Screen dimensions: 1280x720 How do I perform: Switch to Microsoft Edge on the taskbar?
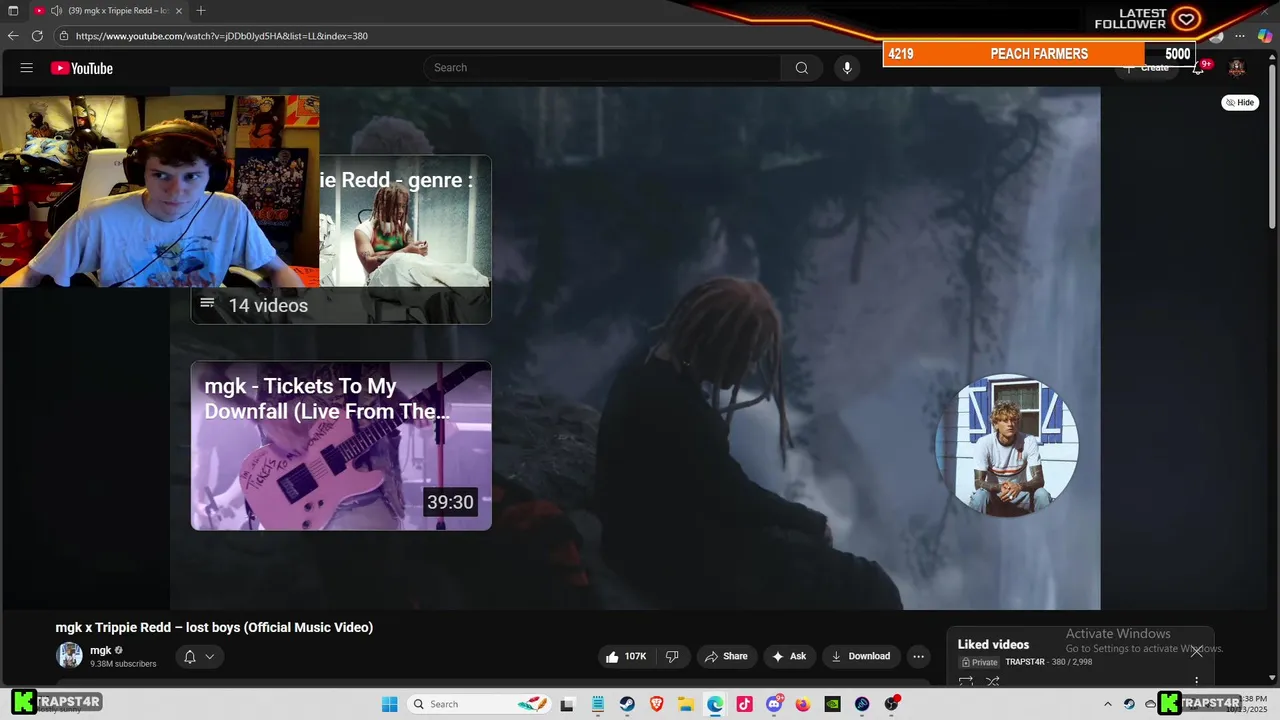[x=715, y=704]
